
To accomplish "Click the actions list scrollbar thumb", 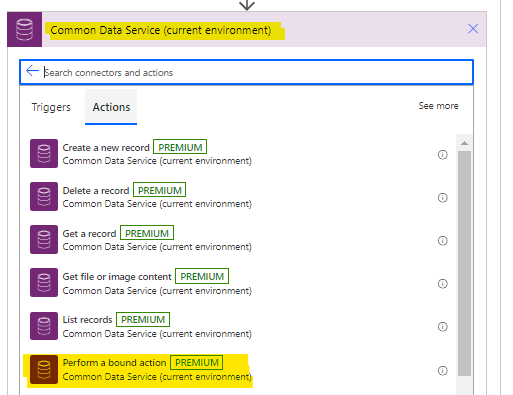I will click(464, 263).
